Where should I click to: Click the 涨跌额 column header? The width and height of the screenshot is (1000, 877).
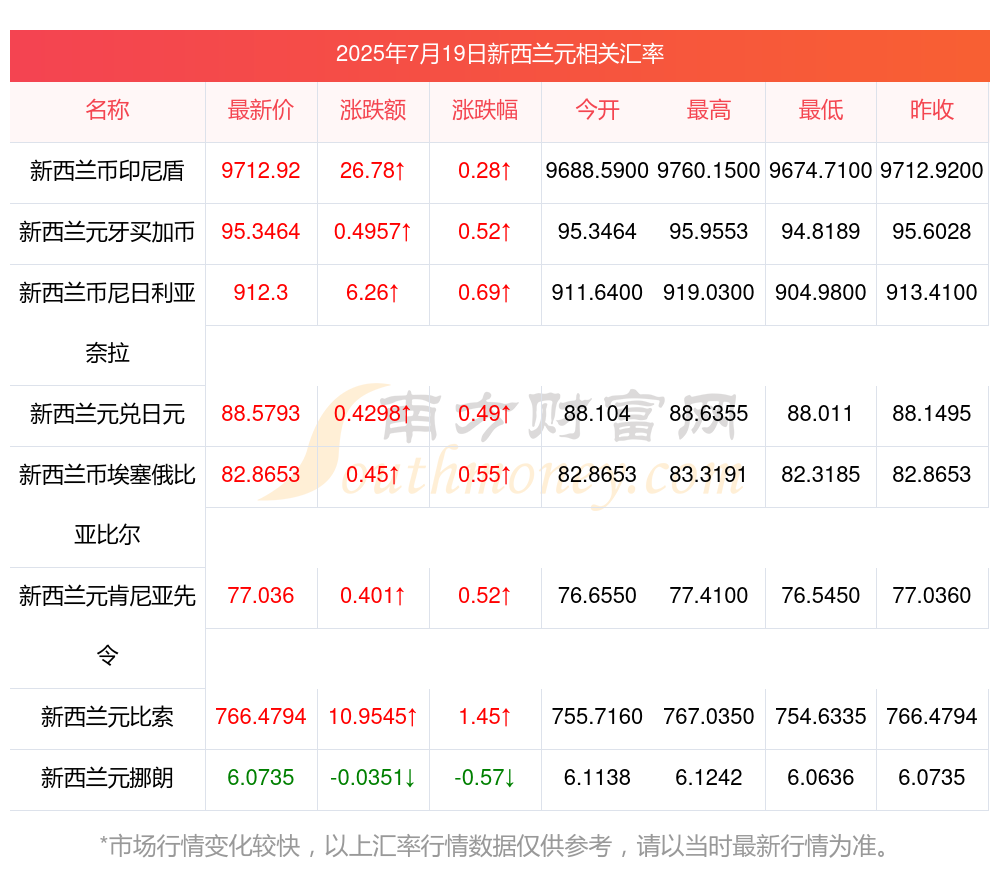(x=373, y=110)
